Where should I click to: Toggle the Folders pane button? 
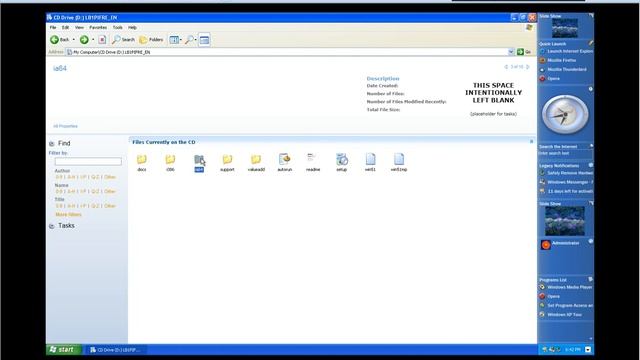click(151, 40)
